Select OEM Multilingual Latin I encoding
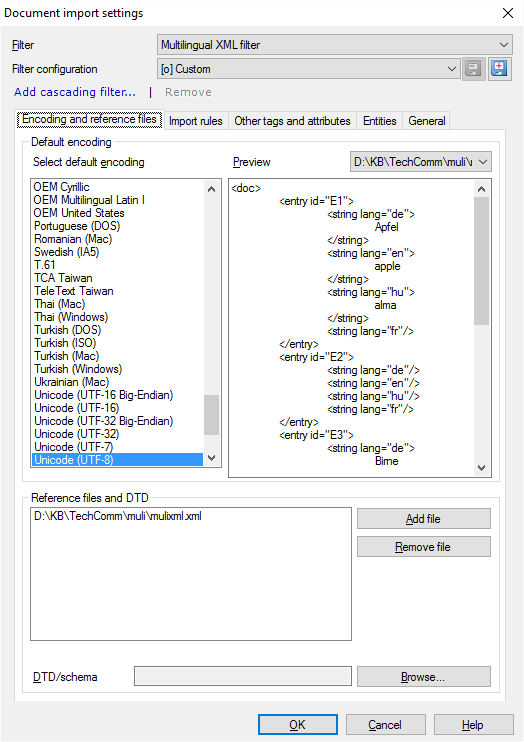Image resolution: width=524 pixels, height=742 pixels. [x=117, y=200]
